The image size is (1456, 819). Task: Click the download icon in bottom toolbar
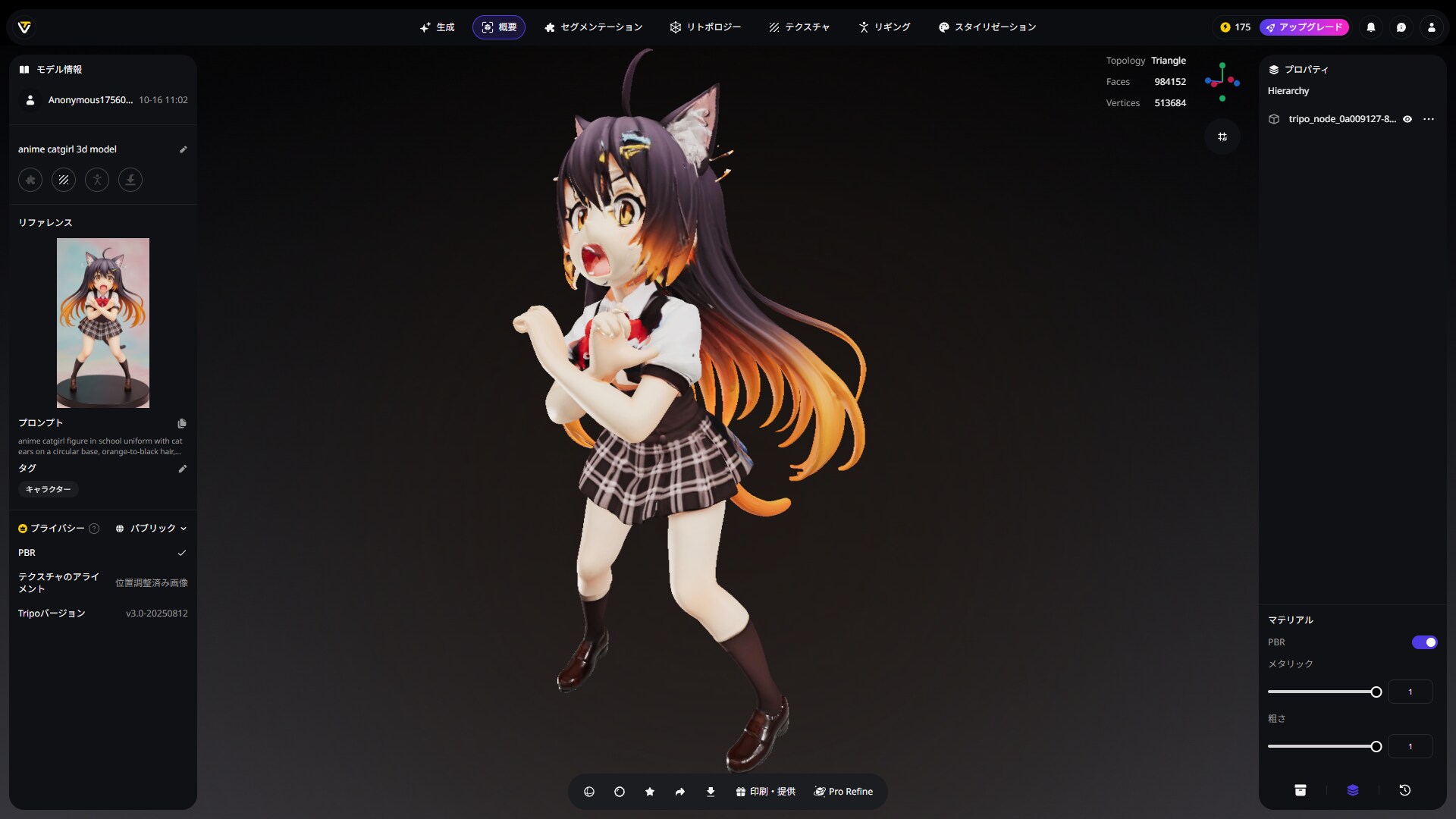(x=711, y=791)
